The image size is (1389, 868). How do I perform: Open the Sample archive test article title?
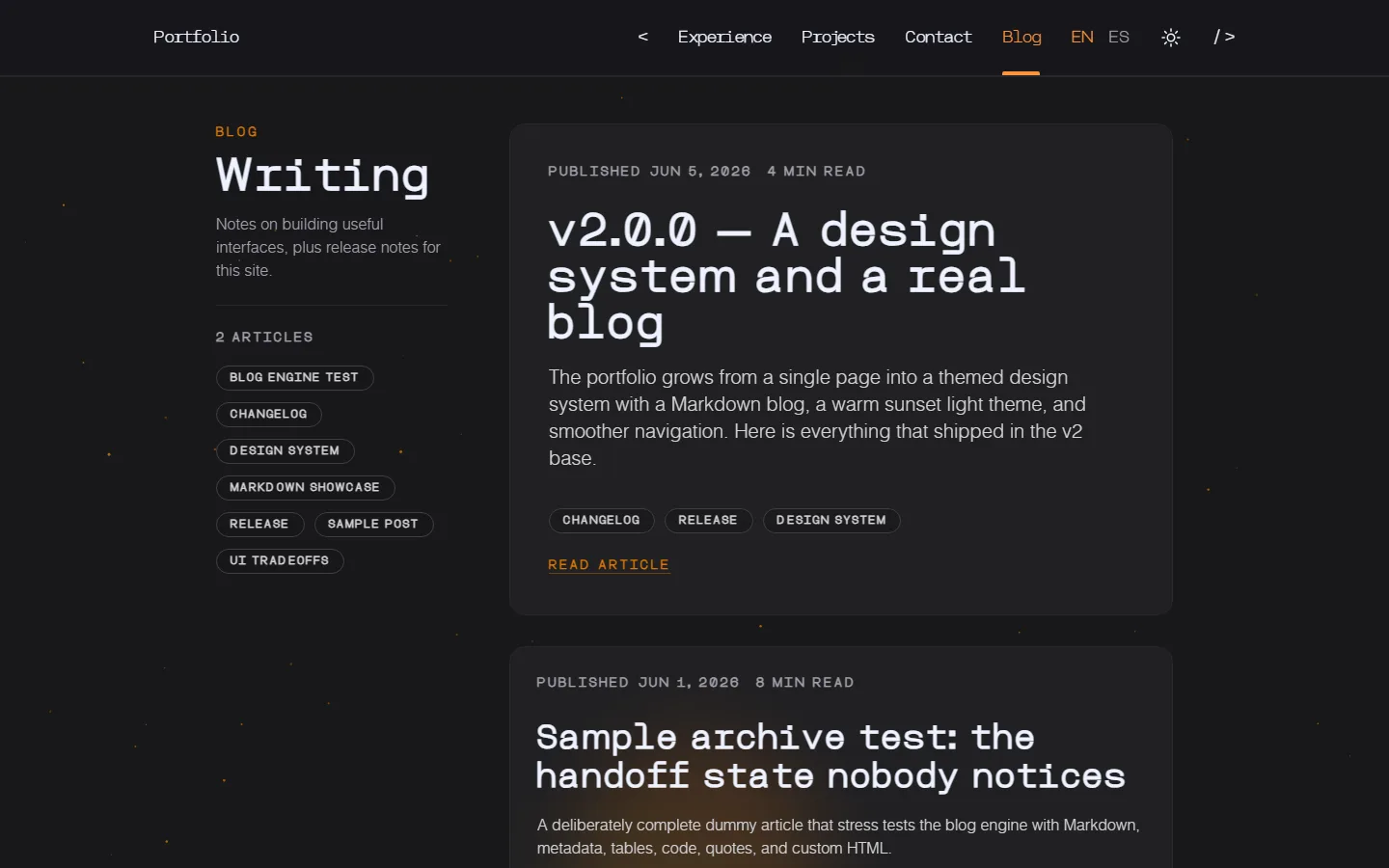click(x=831, y=756)
